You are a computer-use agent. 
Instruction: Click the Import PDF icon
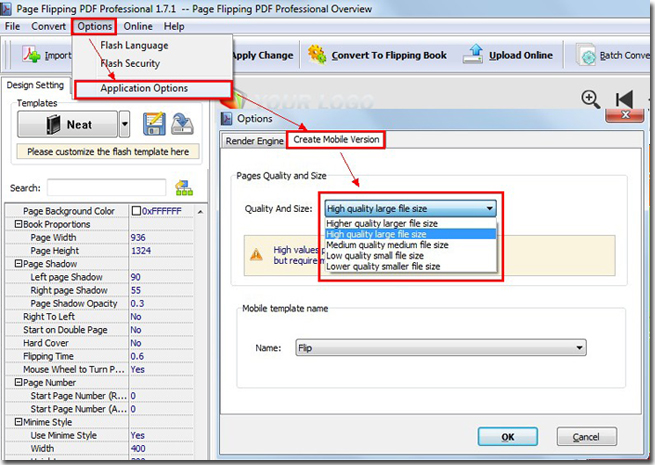tap(31, 55)
